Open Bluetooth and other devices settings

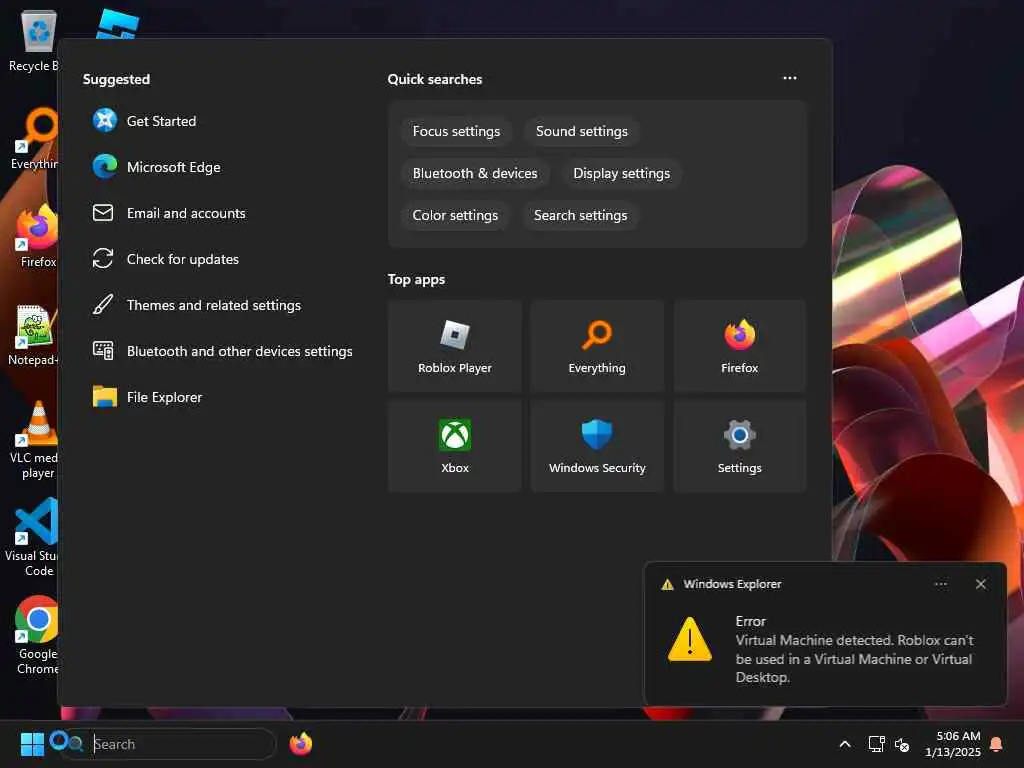223,351
